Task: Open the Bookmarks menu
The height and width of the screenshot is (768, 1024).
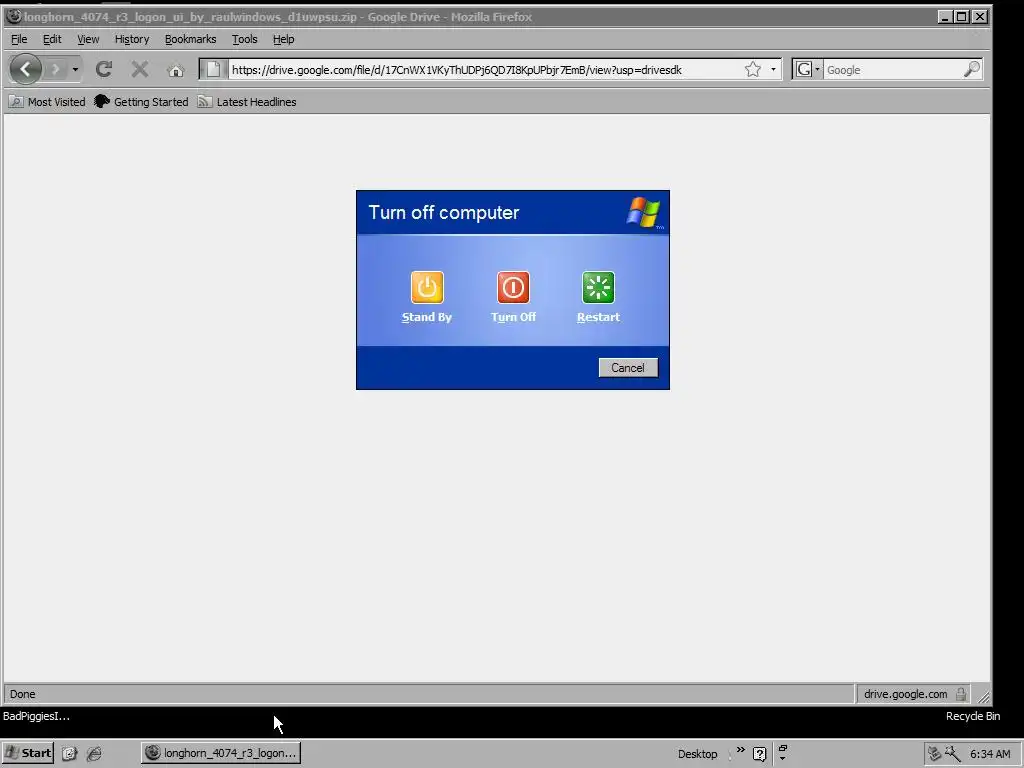Action: tap(190, 39)
